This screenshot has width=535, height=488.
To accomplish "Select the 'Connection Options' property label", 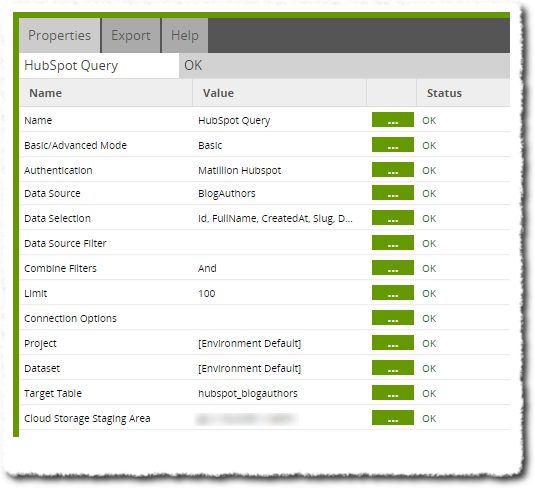I will (x=70, y=318).
